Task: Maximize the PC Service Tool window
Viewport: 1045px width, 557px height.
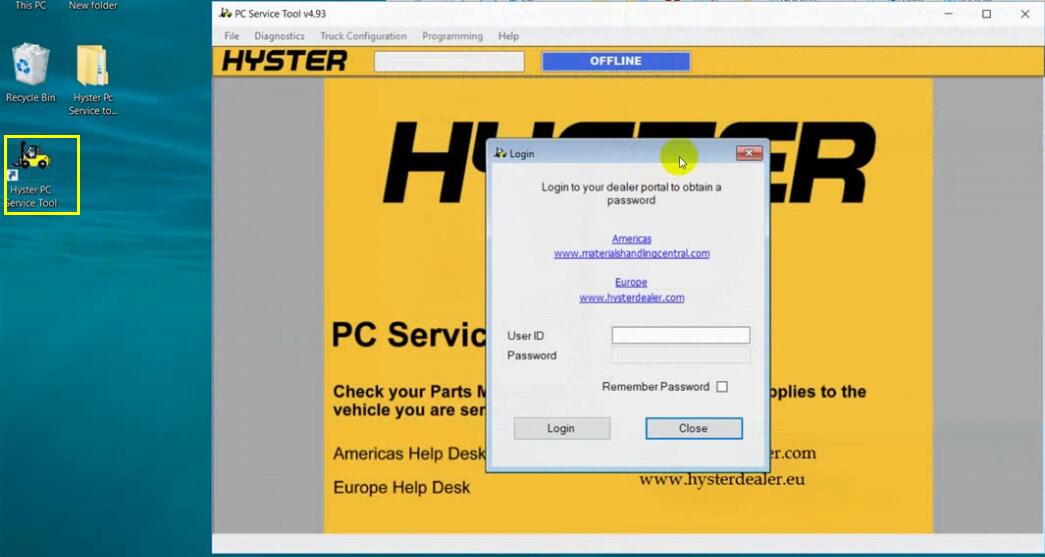Action: click(986, 14)
